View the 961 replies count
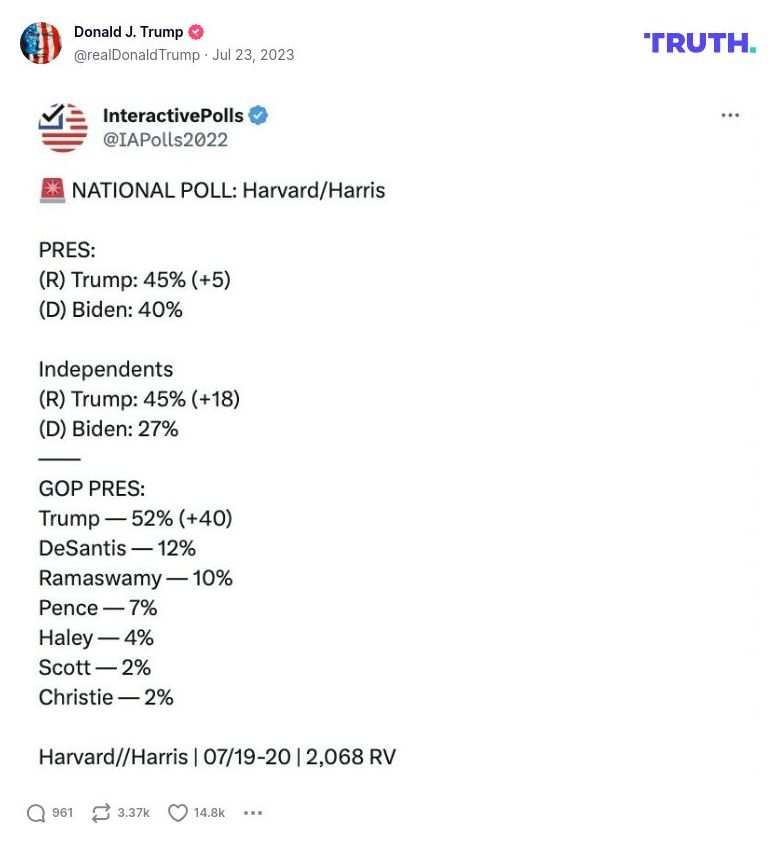The width and height of the screenshot is (777, 844). point(63,813)
